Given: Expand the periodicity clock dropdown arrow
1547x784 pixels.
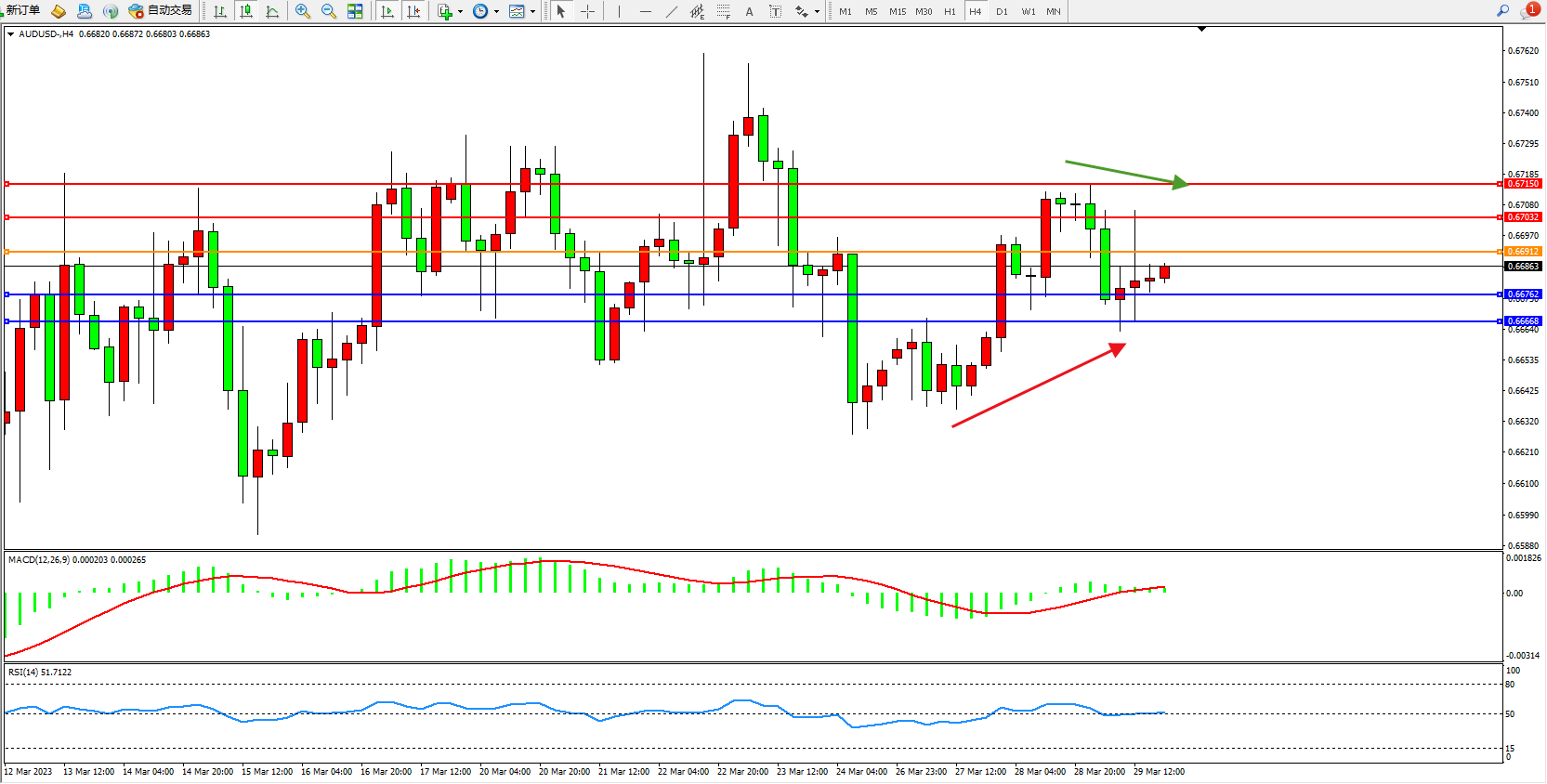Looking at the screenshot, I should 496,12.
